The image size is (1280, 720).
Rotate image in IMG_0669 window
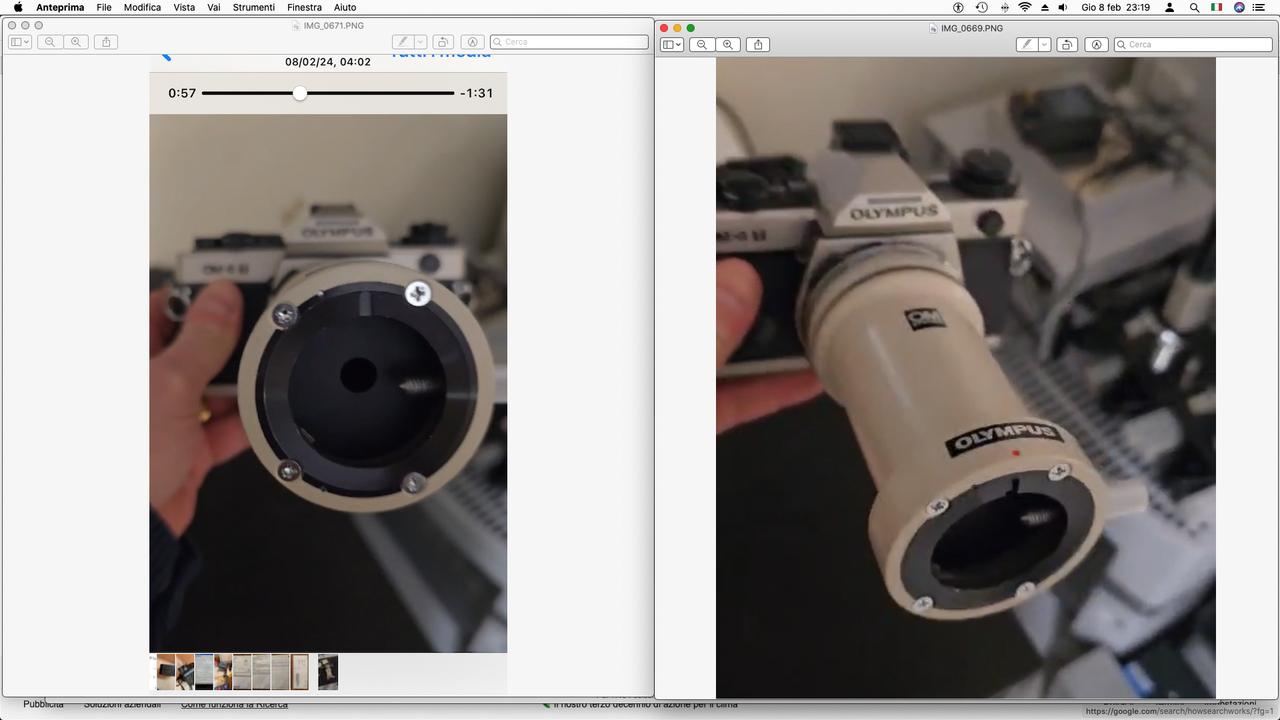coord(1067,44)
